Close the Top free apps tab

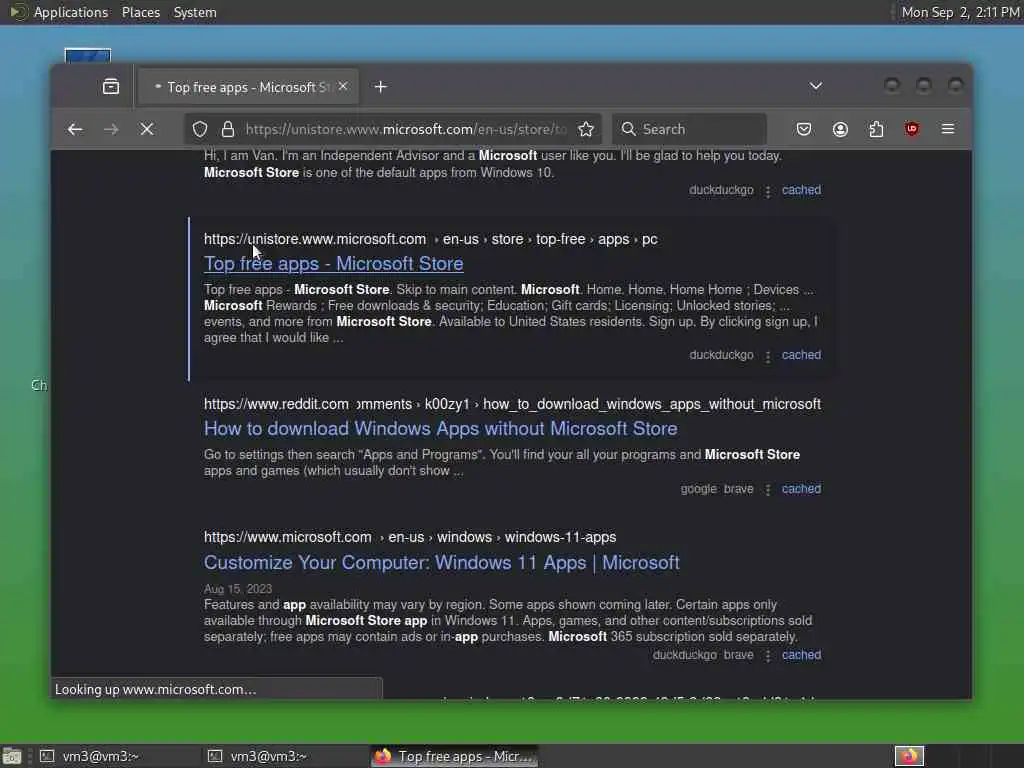pos(343,86)
